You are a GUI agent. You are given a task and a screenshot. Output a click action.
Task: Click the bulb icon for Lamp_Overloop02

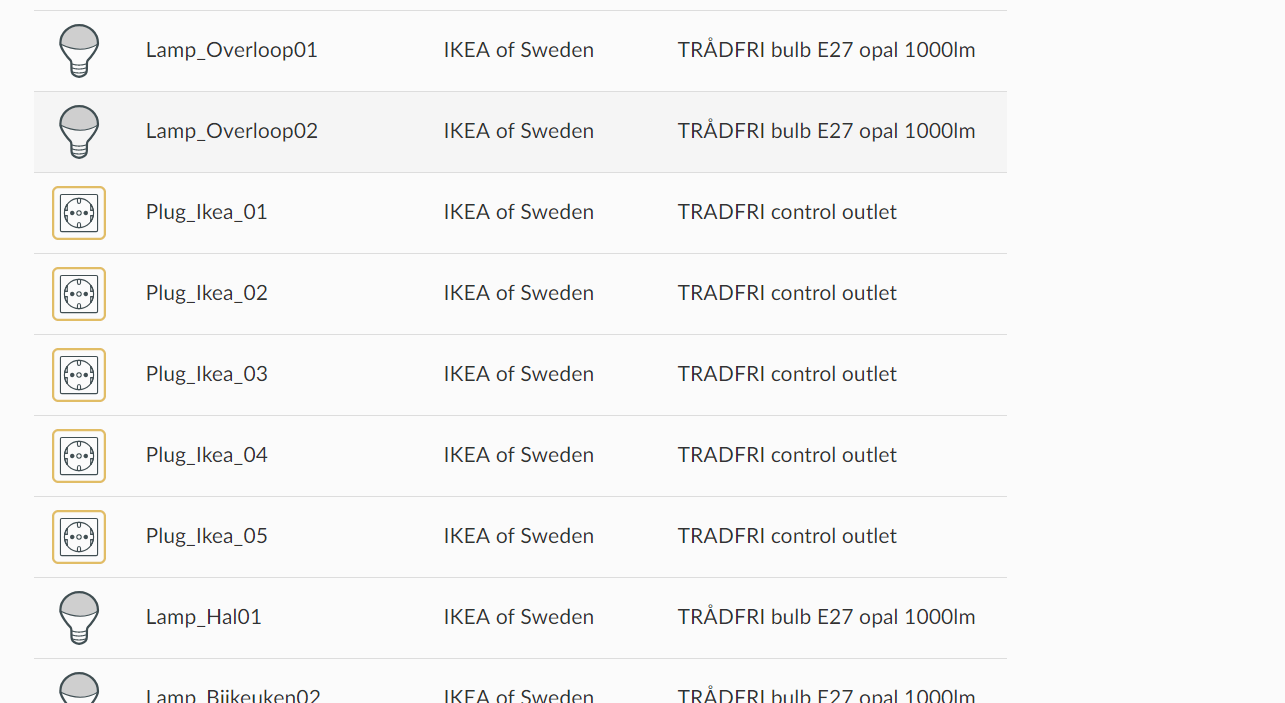[79, 132]
